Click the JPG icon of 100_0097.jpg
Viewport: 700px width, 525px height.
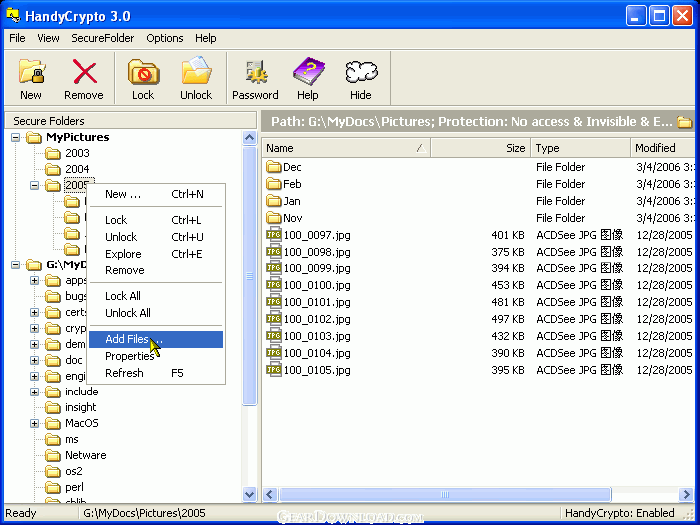[274, 235]
